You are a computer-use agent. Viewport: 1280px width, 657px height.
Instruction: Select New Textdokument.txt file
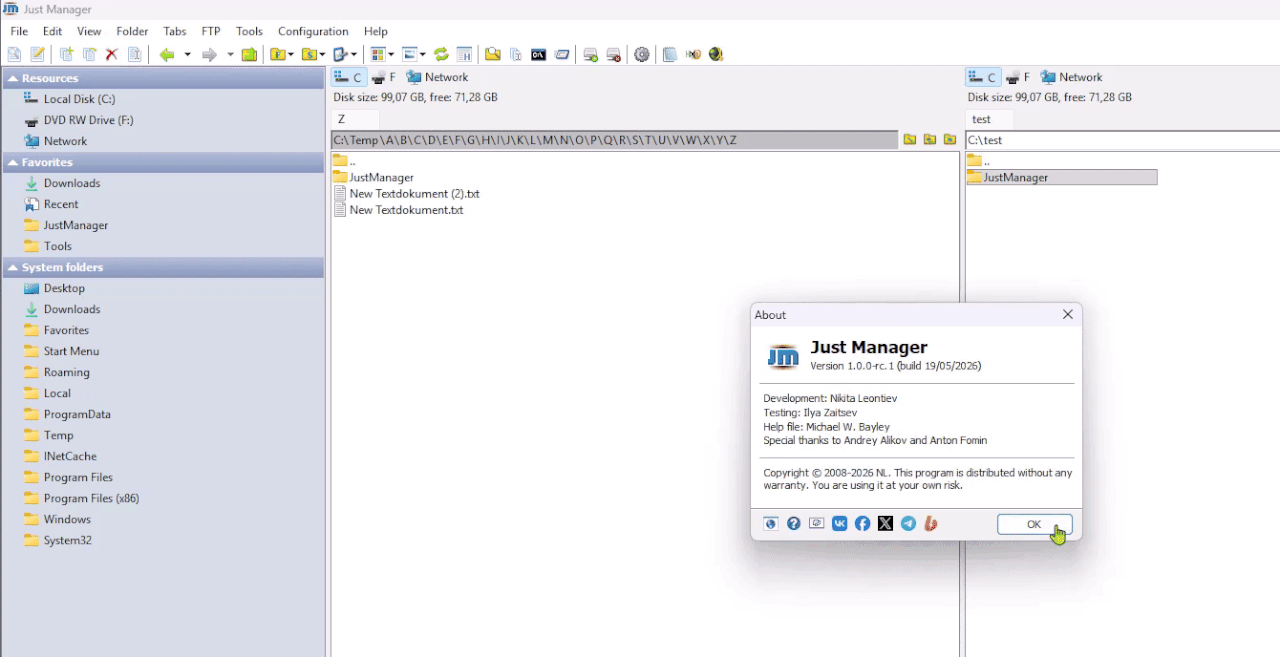point(398,210)
